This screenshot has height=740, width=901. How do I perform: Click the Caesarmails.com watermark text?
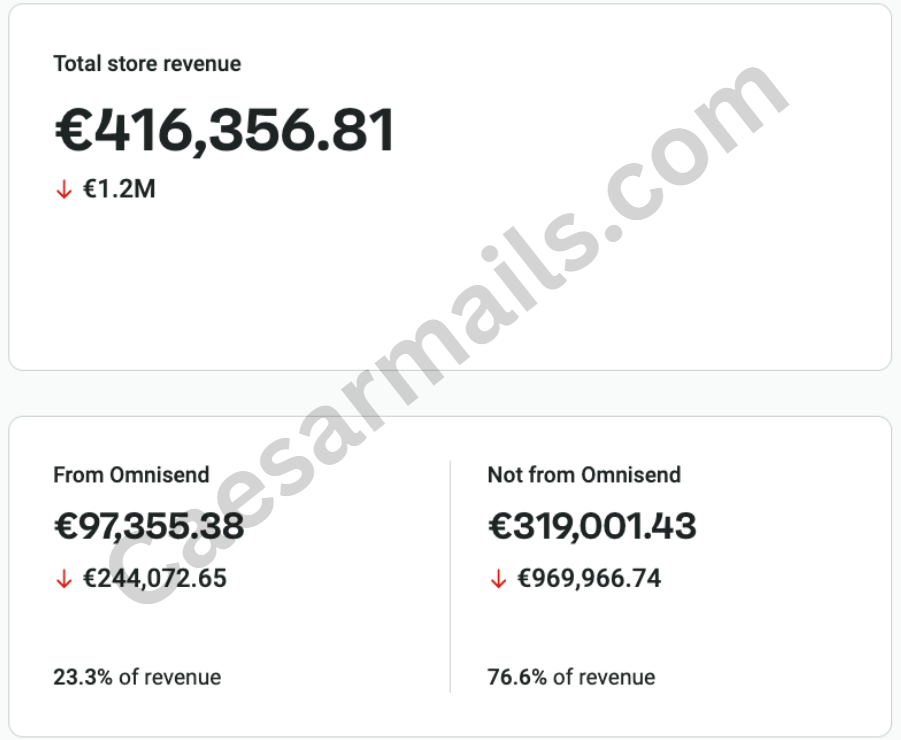pos(450,330)
